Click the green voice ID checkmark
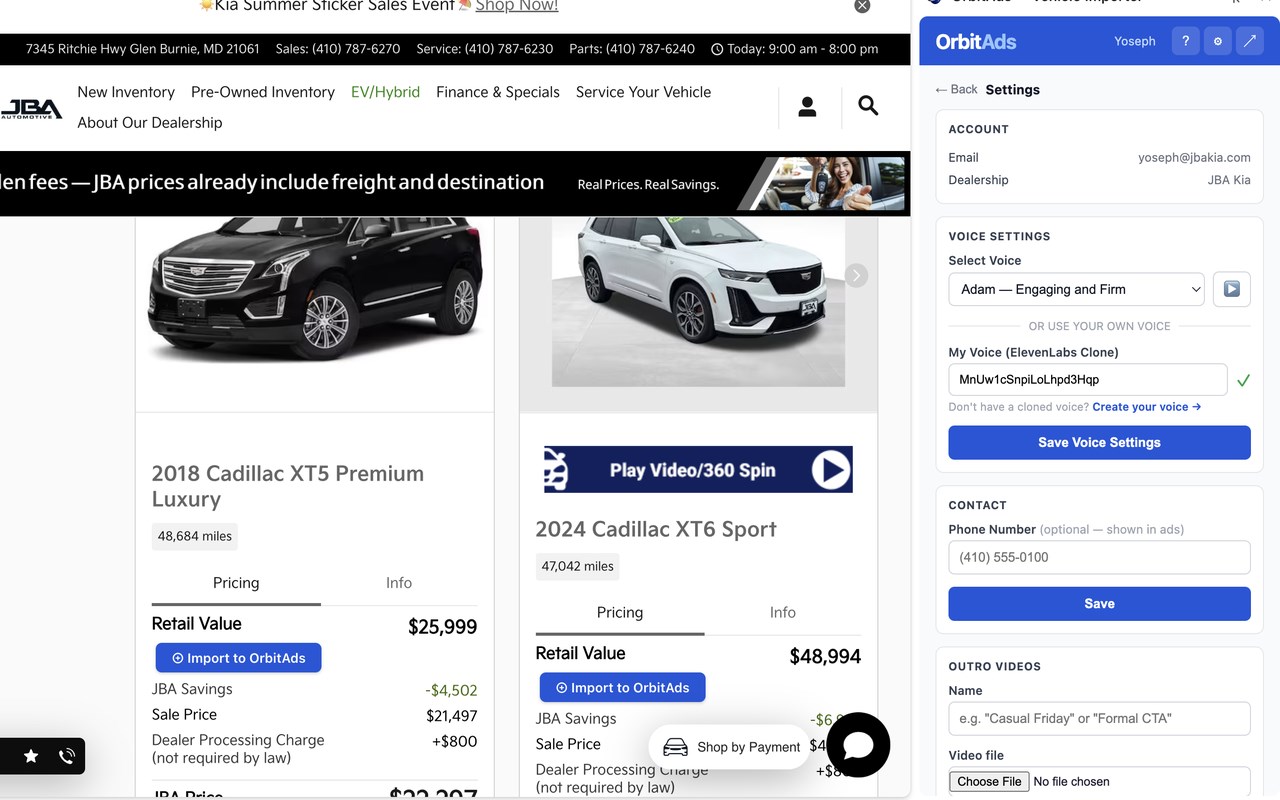Viewport: 1280px width, 800px height. point(1244,380)
